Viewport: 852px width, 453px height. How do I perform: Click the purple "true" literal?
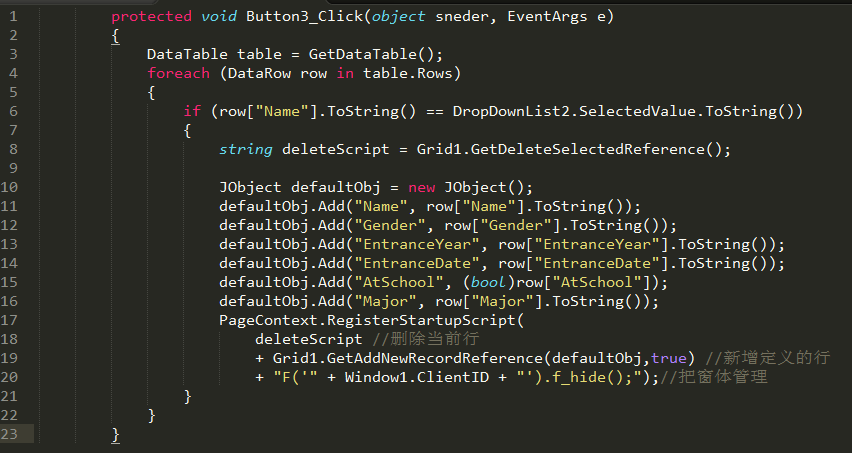point(668,358)
